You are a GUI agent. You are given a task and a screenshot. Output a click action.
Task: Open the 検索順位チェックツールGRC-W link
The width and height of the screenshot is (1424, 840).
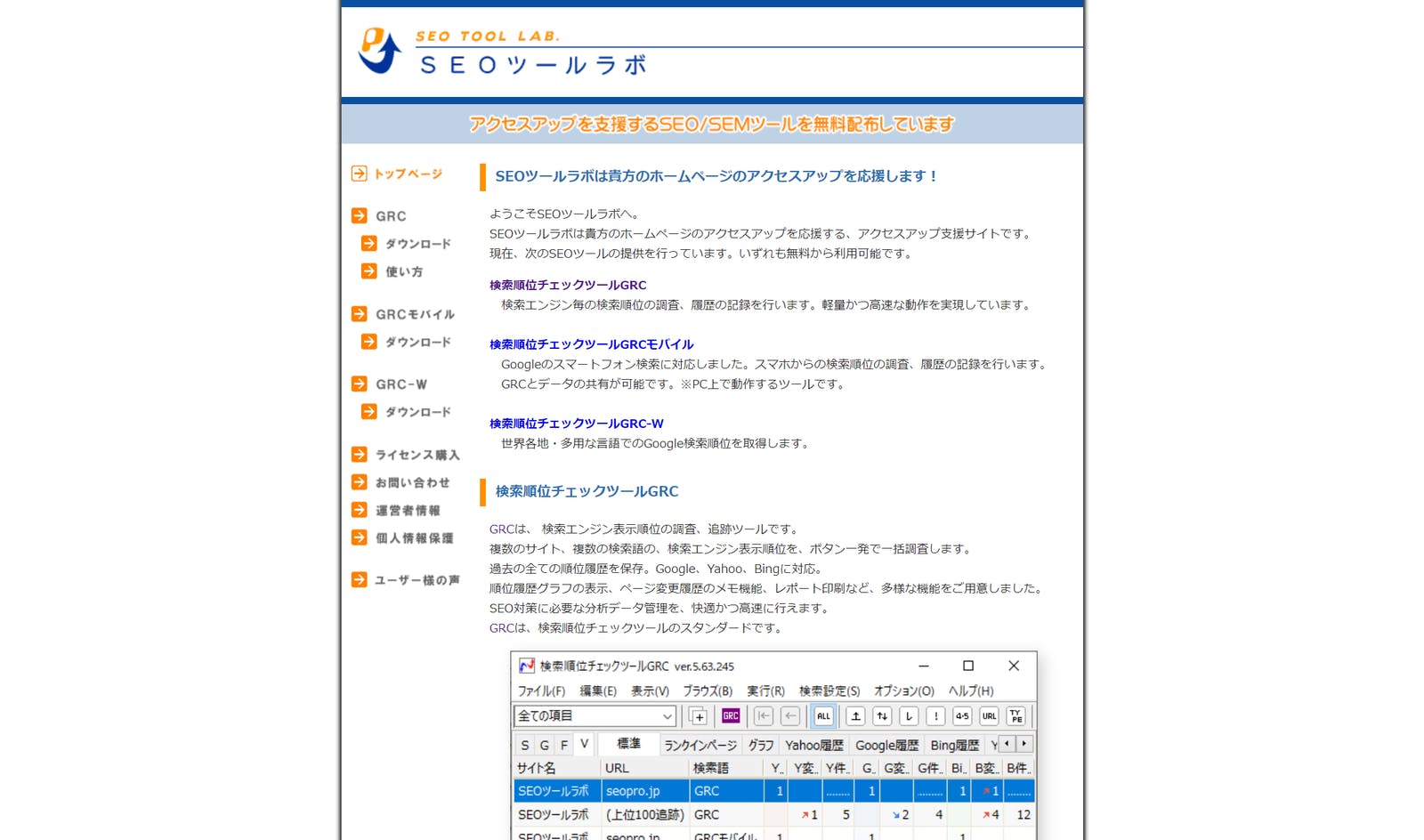[x=576, y=424]
